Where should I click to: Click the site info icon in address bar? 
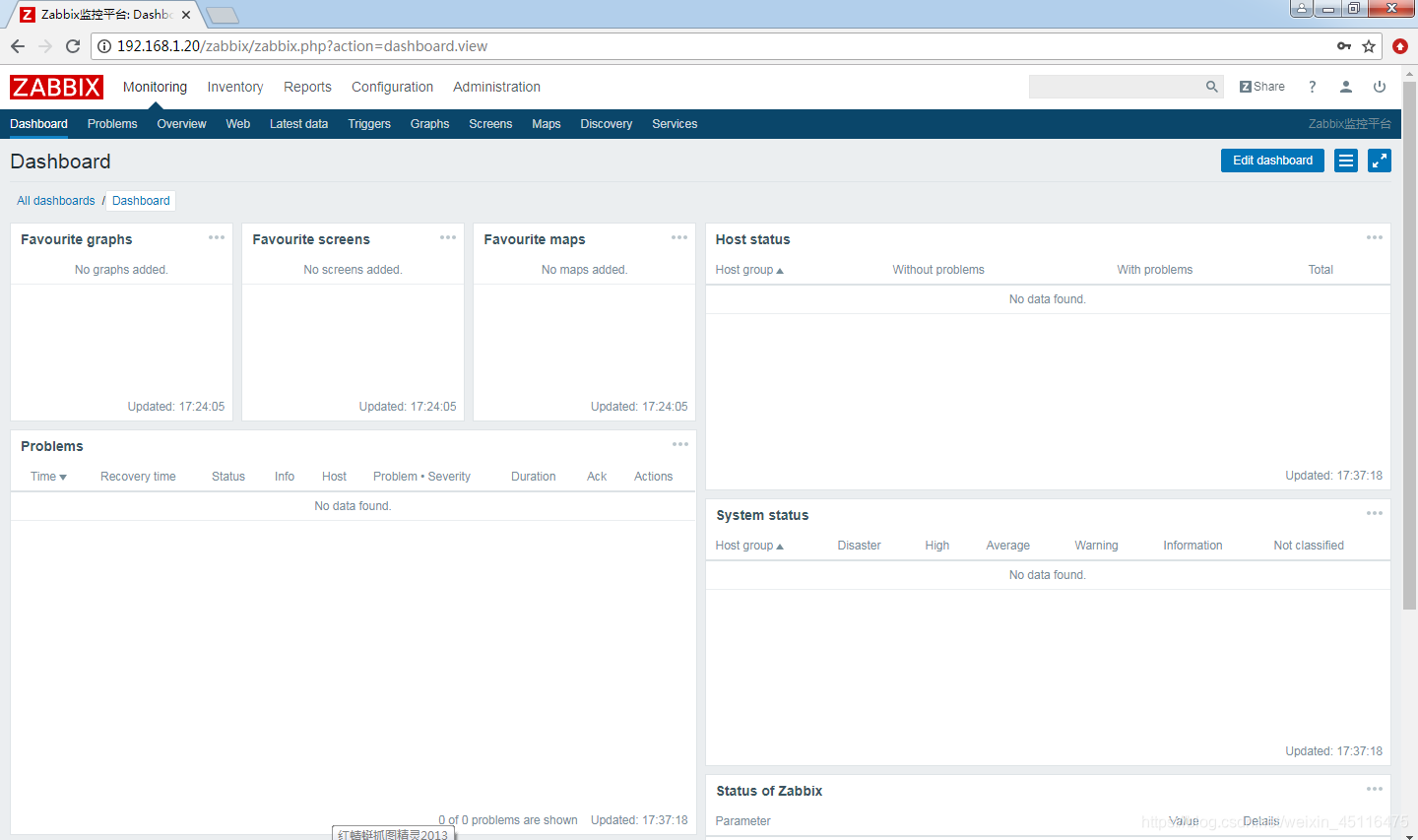[104, 46]
